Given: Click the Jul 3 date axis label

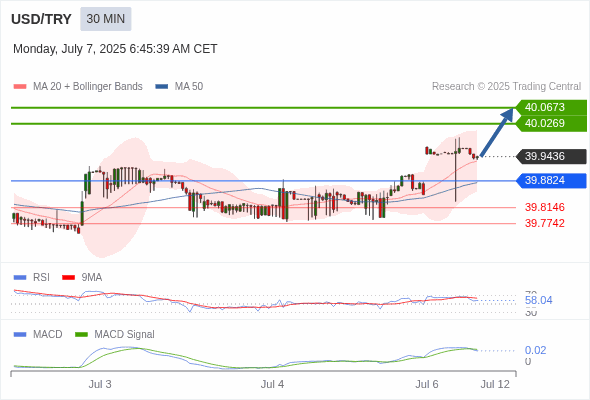Looking at the screenshot, I should (100, 384).
